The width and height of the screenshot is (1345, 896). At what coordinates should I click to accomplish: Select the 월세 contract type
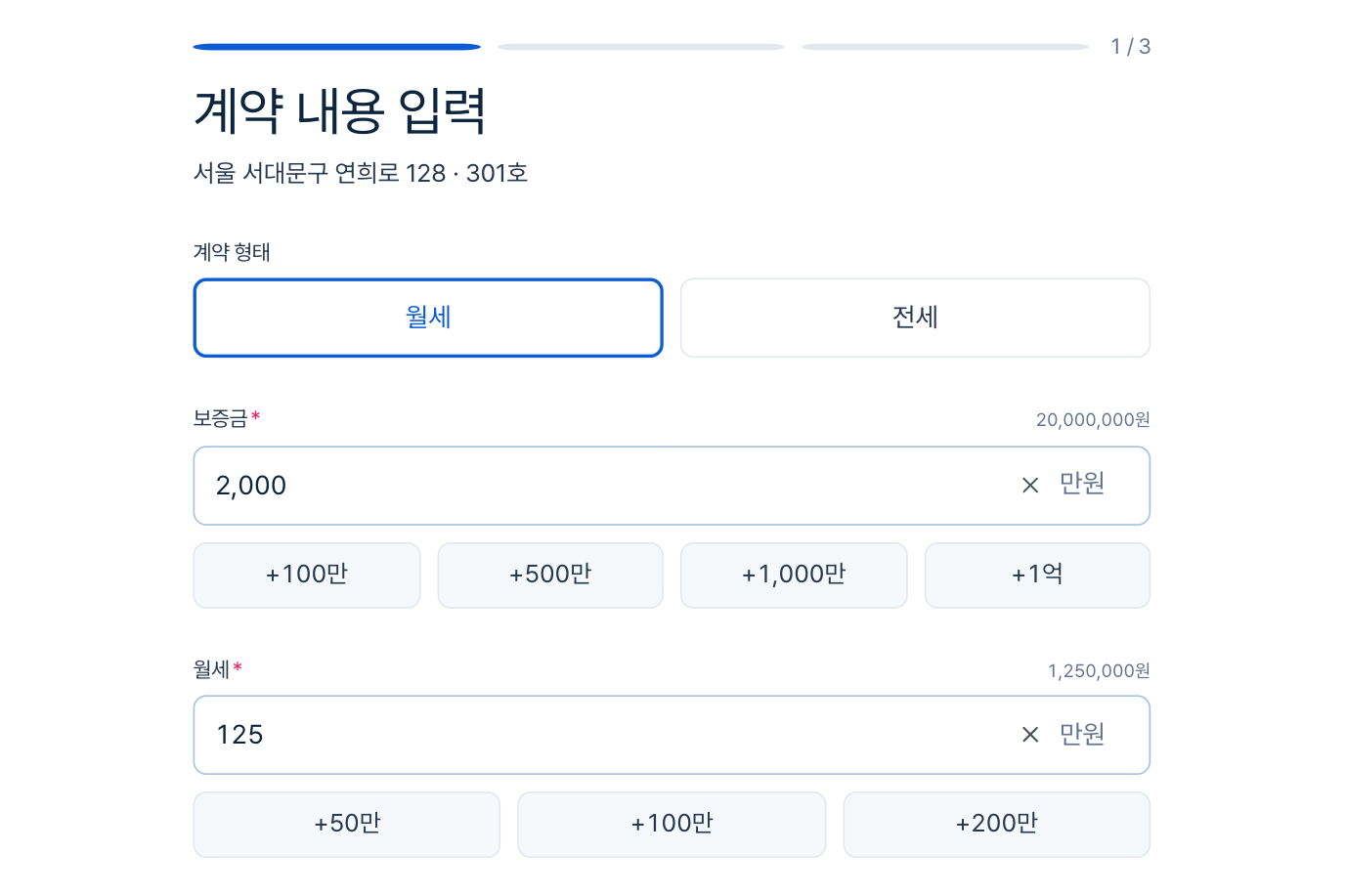coord(428,318)
